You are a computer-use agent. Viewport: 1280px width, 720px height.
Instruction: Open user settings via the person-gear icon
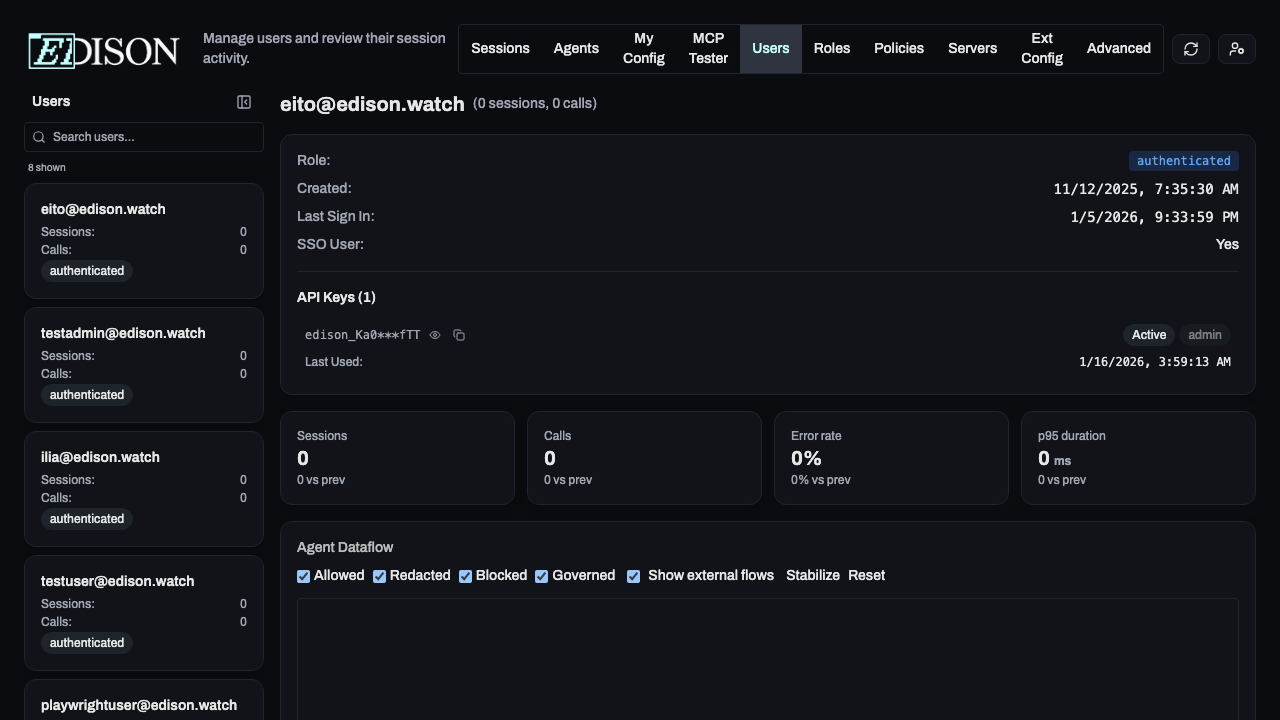tap(1236, 48)
